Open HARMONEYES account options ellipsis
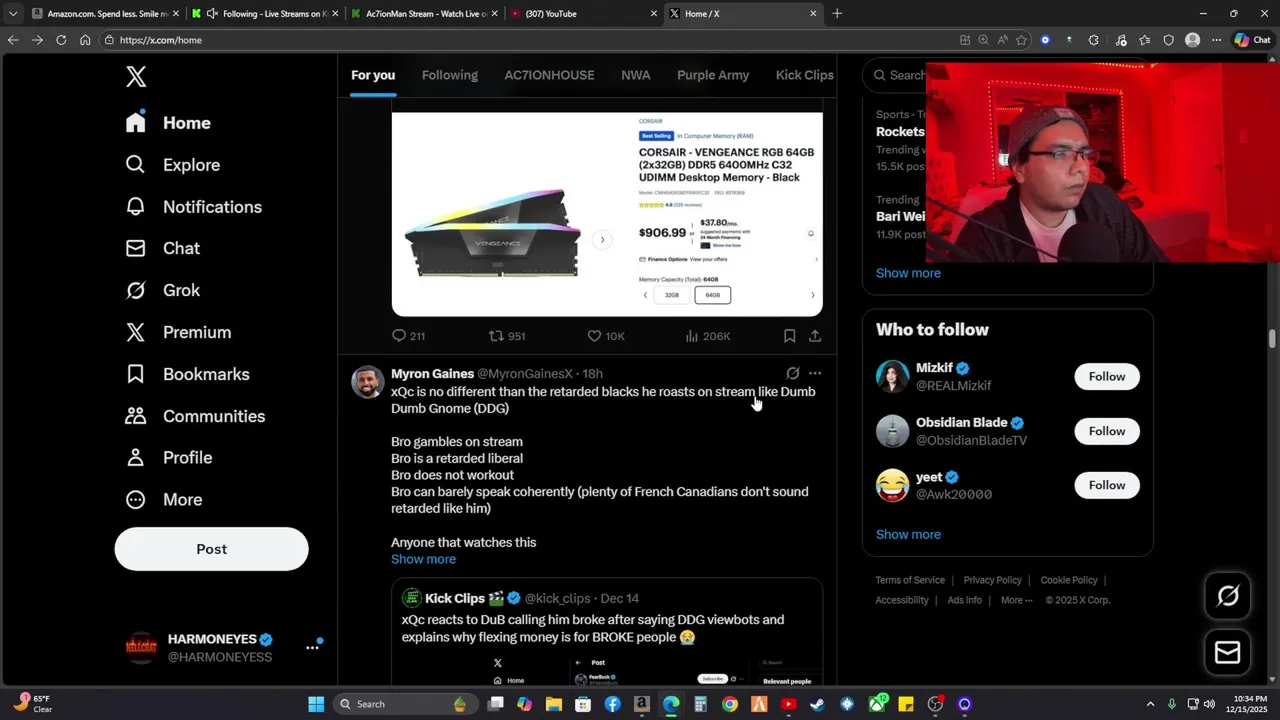 pos(312,647)
